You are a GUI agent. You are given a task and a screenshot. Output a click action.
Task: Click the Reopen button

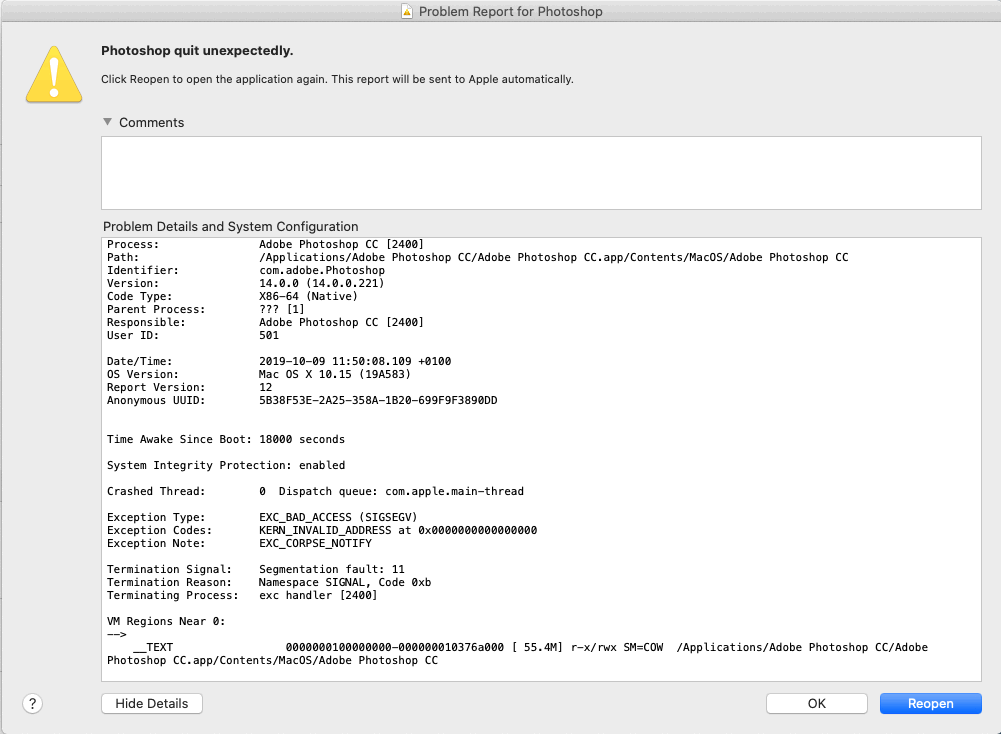[930, 703]
